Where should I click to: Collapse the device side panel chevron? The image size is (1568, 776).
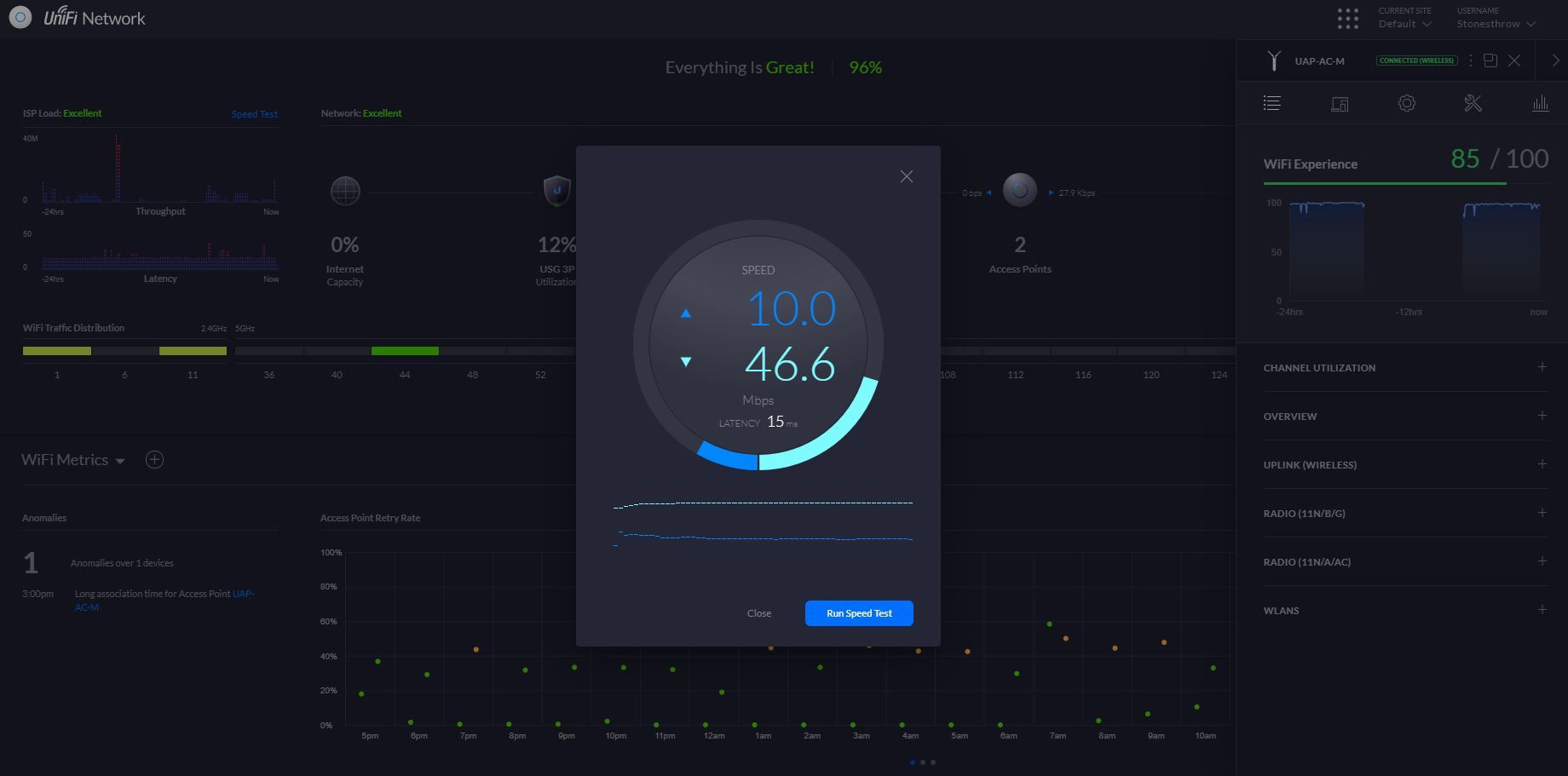[x=1555, y=60]
